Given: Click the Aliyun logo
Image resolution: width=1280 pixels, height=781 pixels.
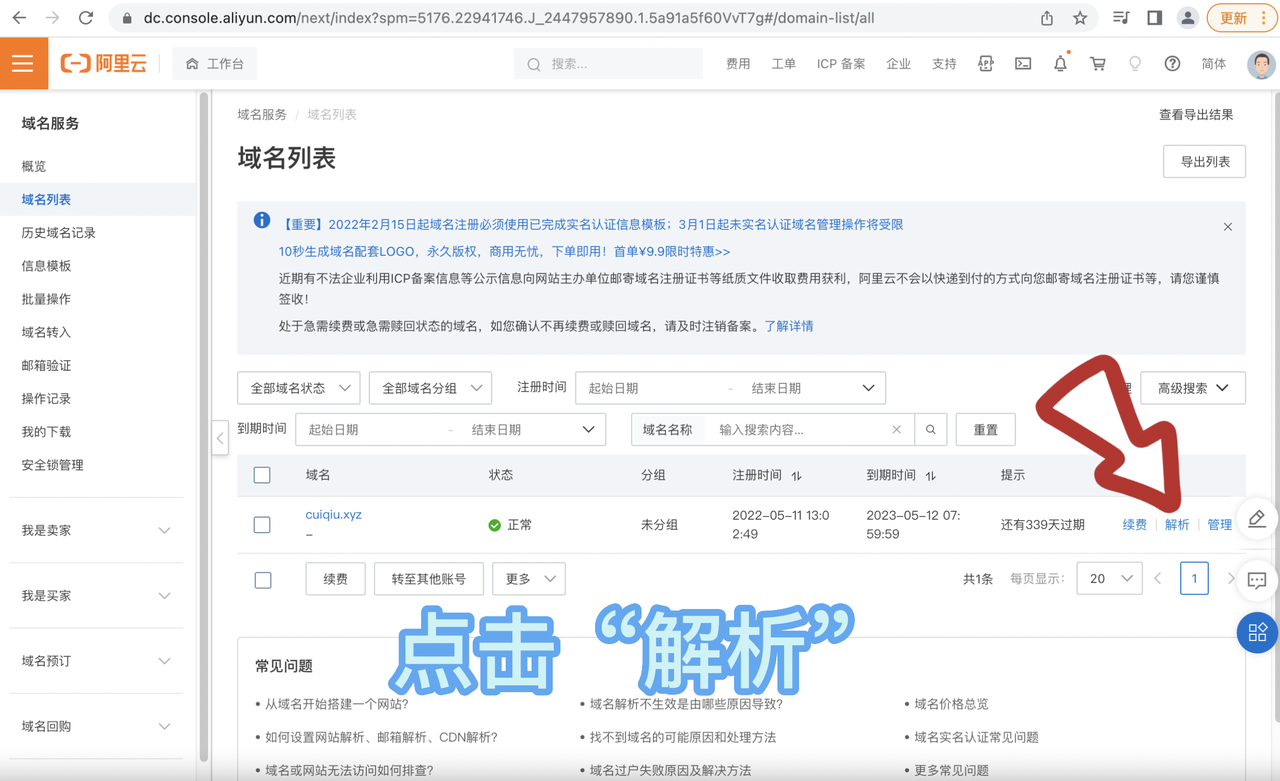Looking at the screenshot, I should [103, 64].
